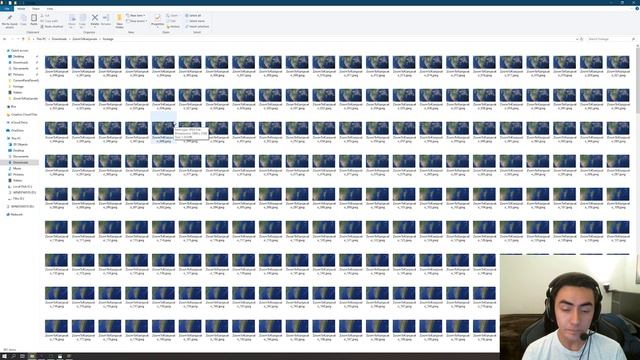The image size is (640, 360).
Task: Click the Search Footage input box
Action: [611, 39]
